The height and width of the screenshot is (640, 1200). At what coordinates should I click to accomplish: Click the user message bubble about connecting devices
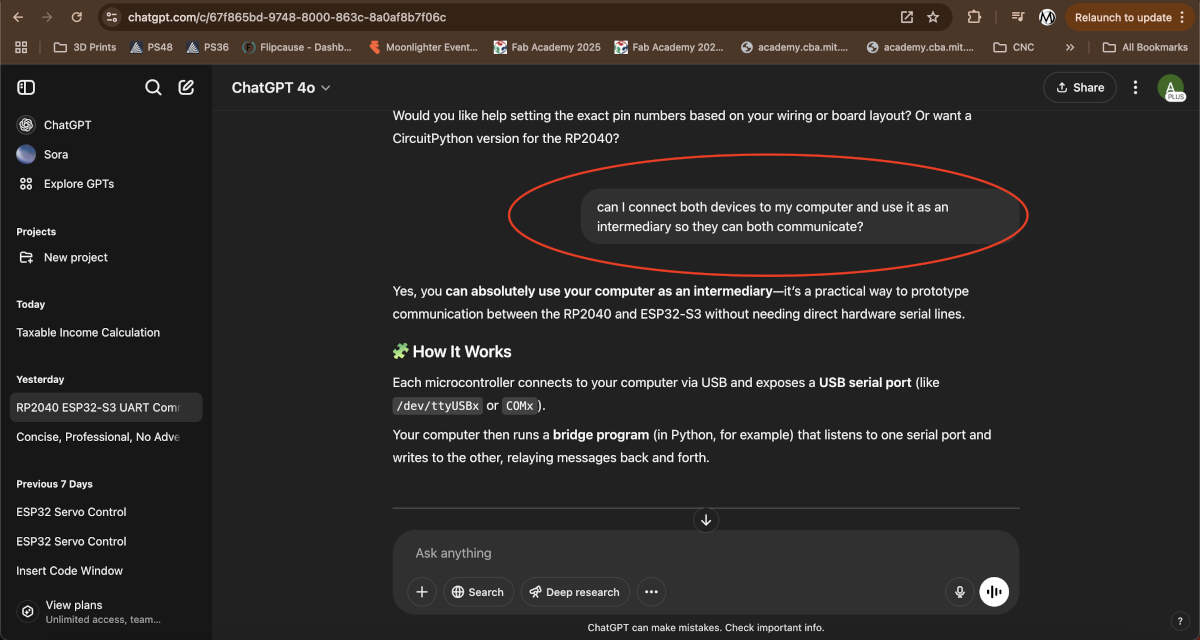point(800,217)
